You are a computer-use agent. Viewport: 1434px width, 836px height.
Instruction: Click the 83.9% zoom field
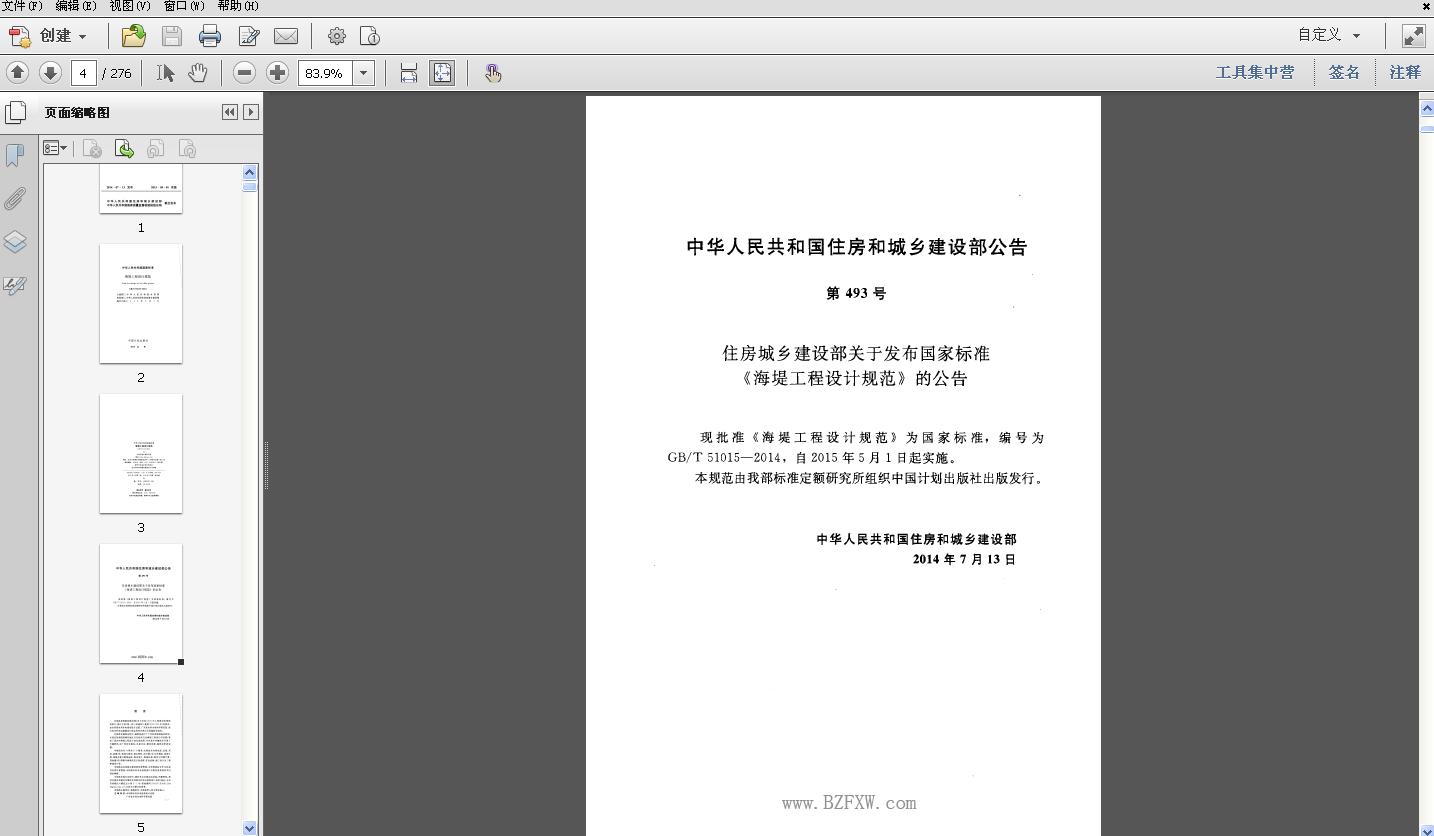(325, 73)
